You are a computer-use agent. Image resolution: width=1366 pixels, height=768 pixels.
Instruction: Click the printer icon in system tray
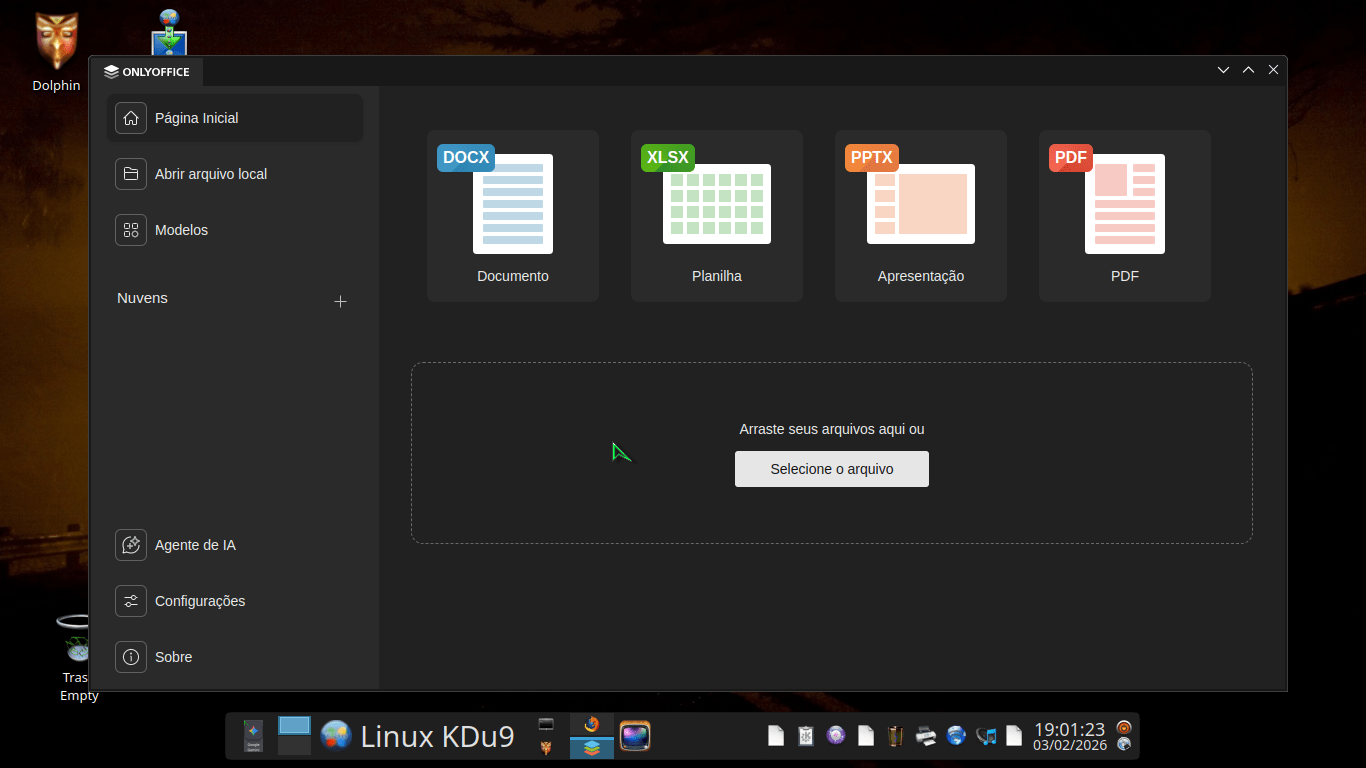click(x=926, y=736)
